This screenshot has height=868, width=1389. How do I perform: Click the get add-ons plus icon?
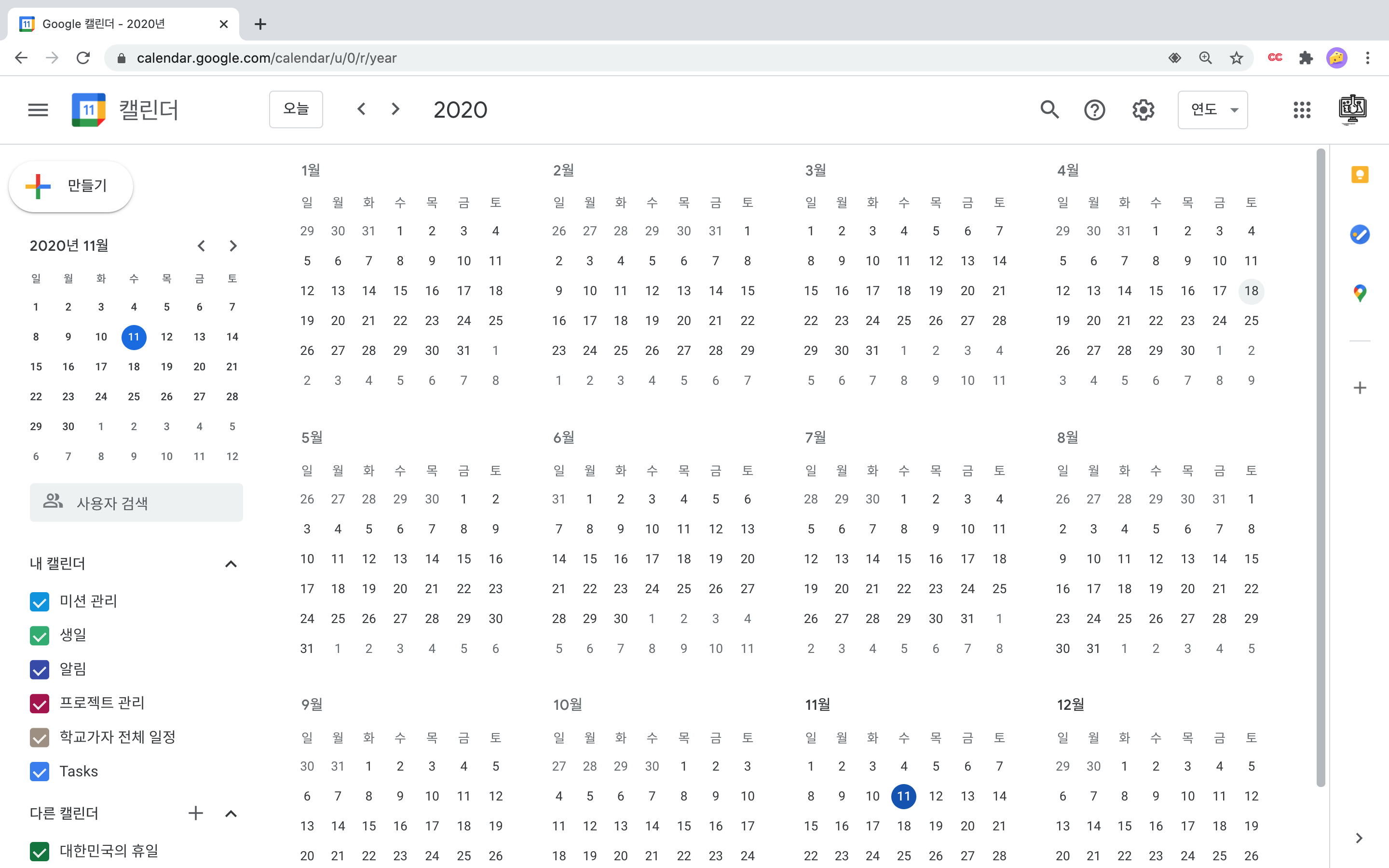[x=1359, y=388]
